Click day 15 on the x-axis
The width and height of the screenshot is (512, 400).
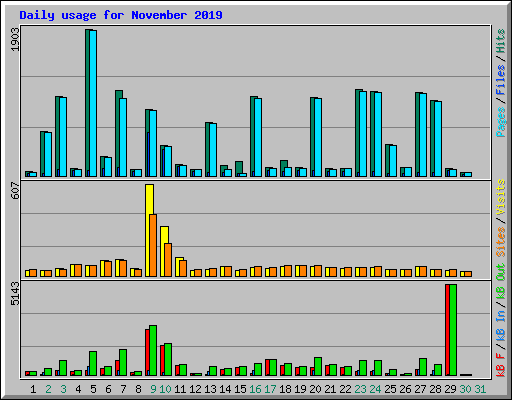pyautogui.click(x=240, y=389)
